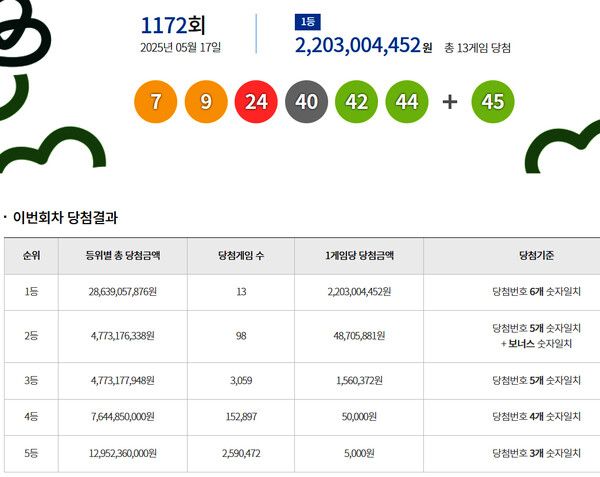Click the per-game prize 48,705,881원

[359, 336]
